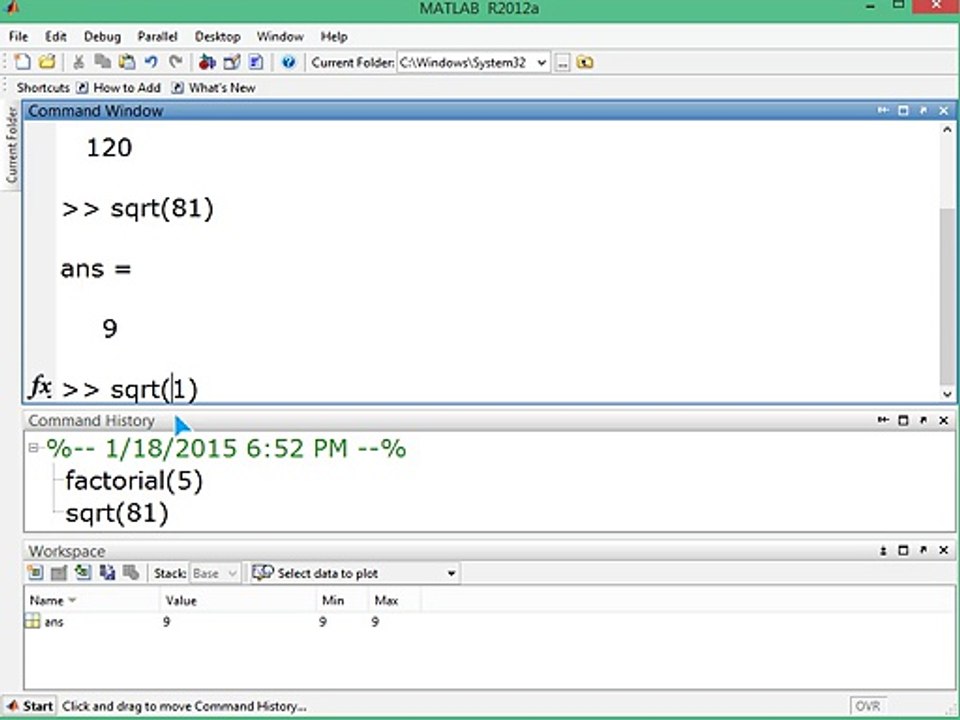Click the Value column header

point(238,601)
